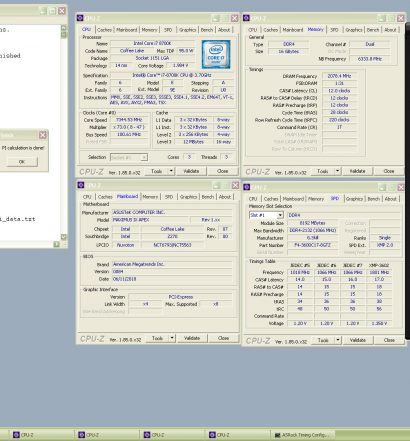The height and width of the screenshot is (441, 410).
Task: Open the Bench tab in the CPU tab window
Action: 207,30
